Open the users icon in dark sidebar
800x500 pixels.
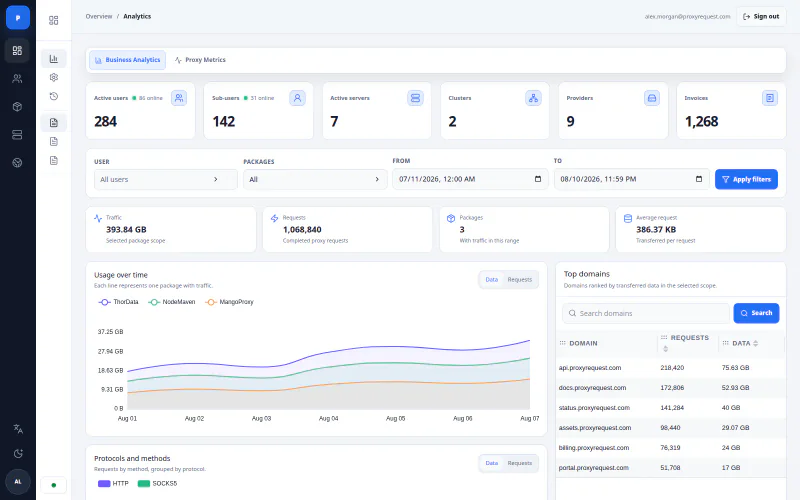17,79
